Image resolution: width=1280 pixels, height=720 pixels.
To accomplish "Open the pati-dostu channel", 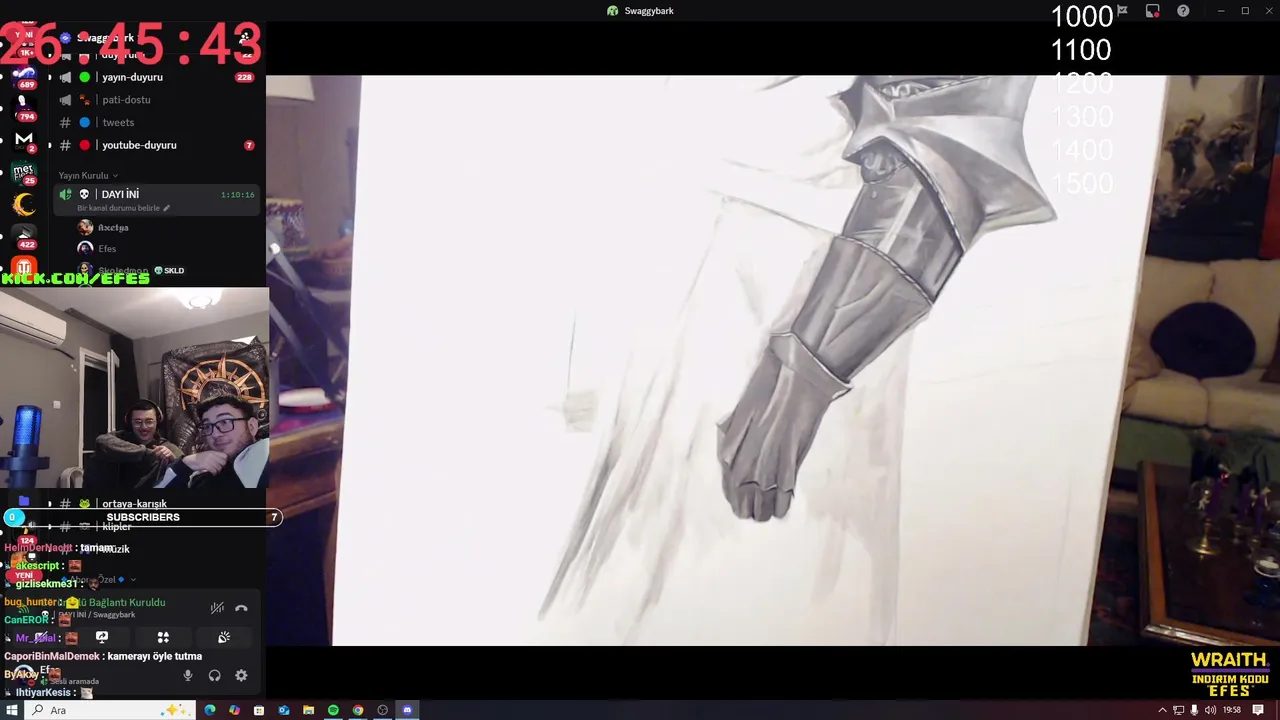I will point(155,100).
